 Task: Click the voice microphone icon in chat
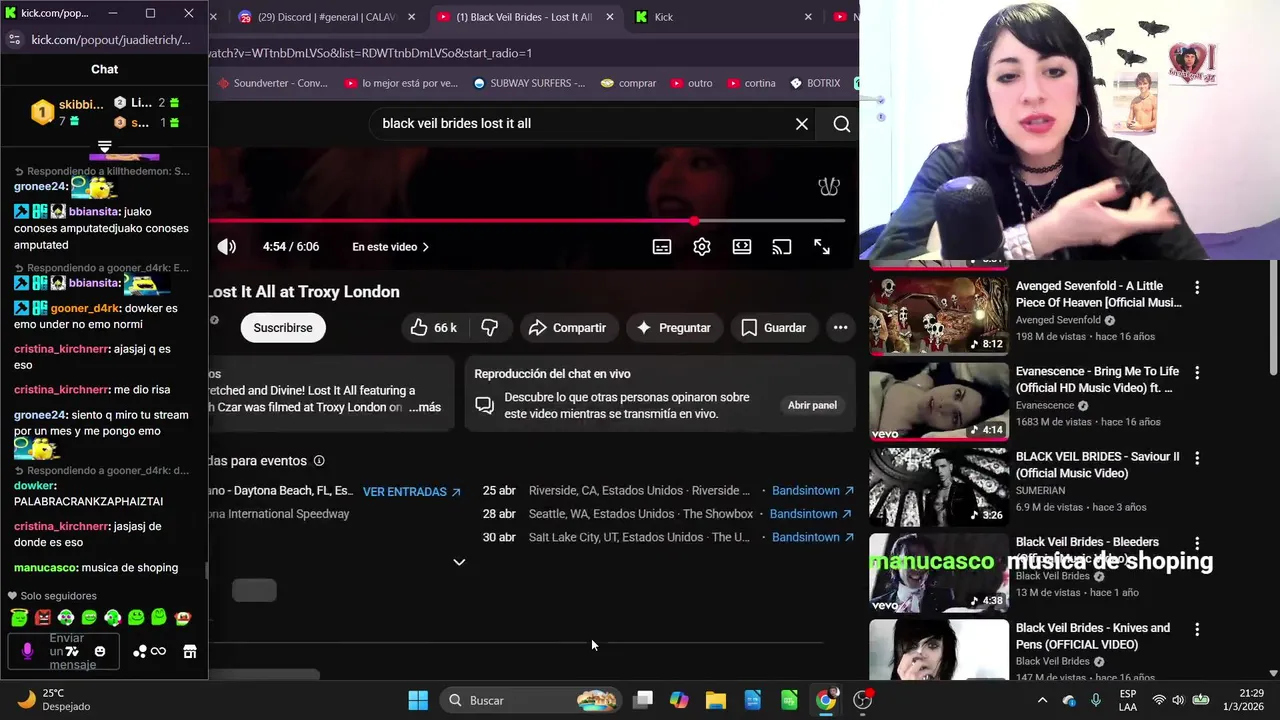[x=27, y=652]
